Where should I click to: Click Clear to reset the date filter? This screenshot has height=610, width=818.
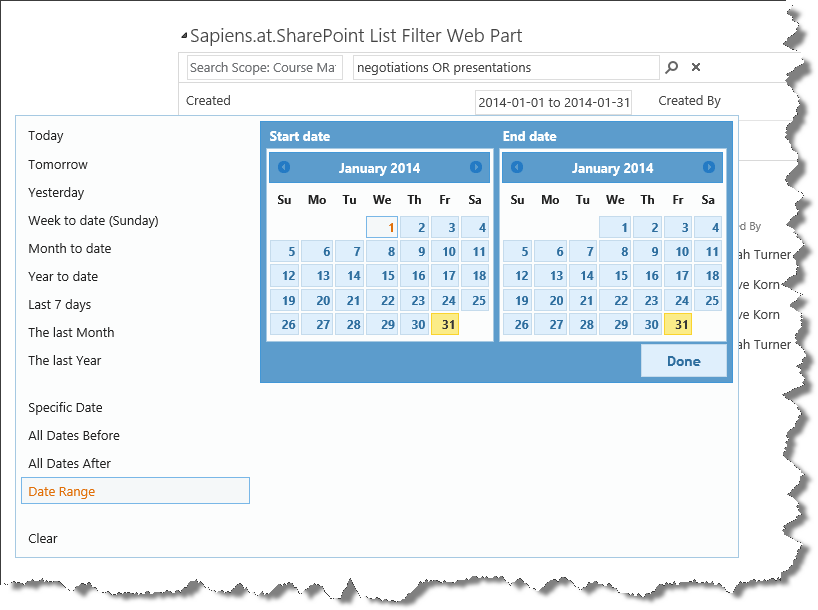click(43, 538)
